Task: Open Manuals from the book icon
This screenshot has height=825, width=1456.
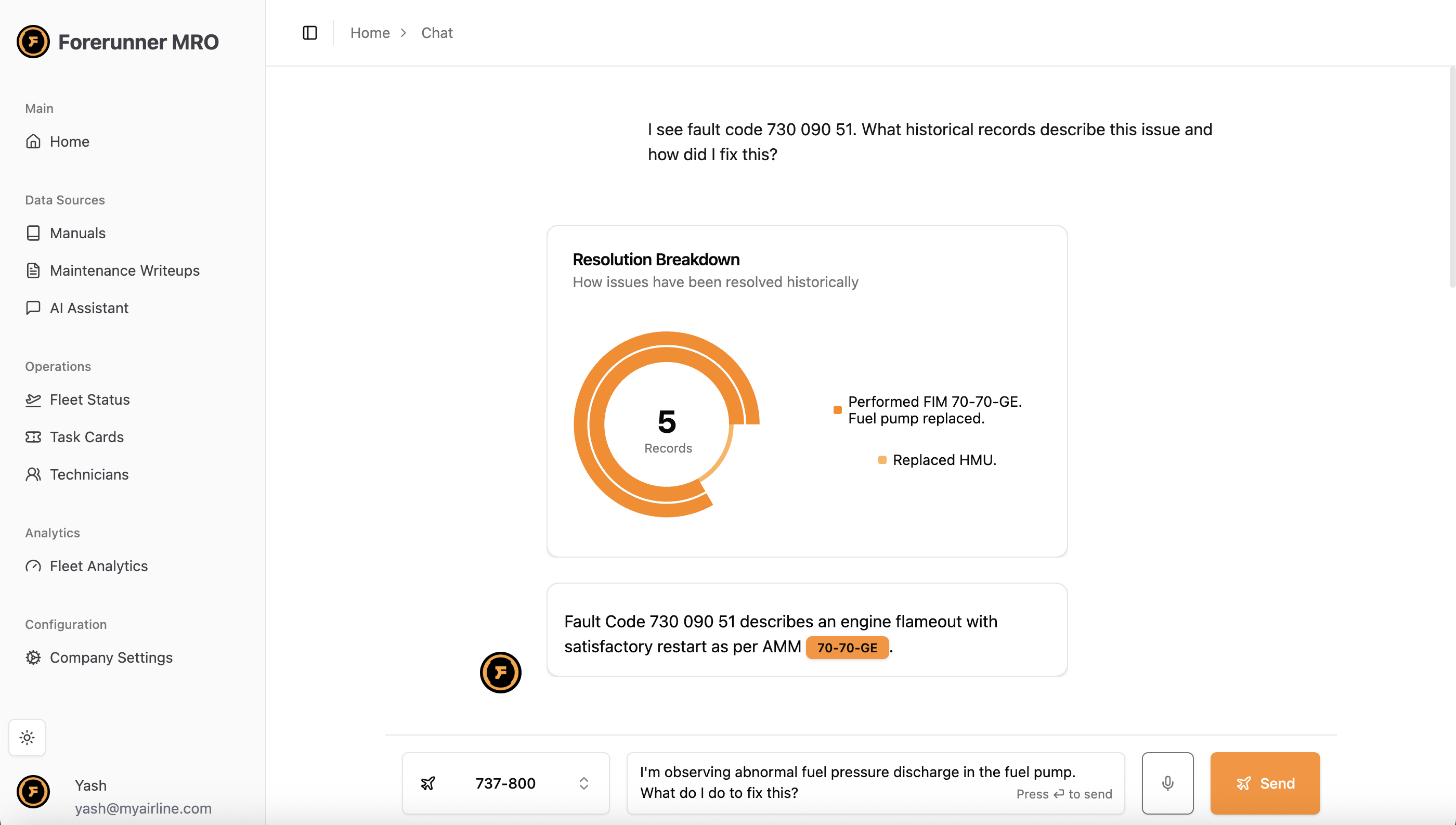Action: pos(33,233)
